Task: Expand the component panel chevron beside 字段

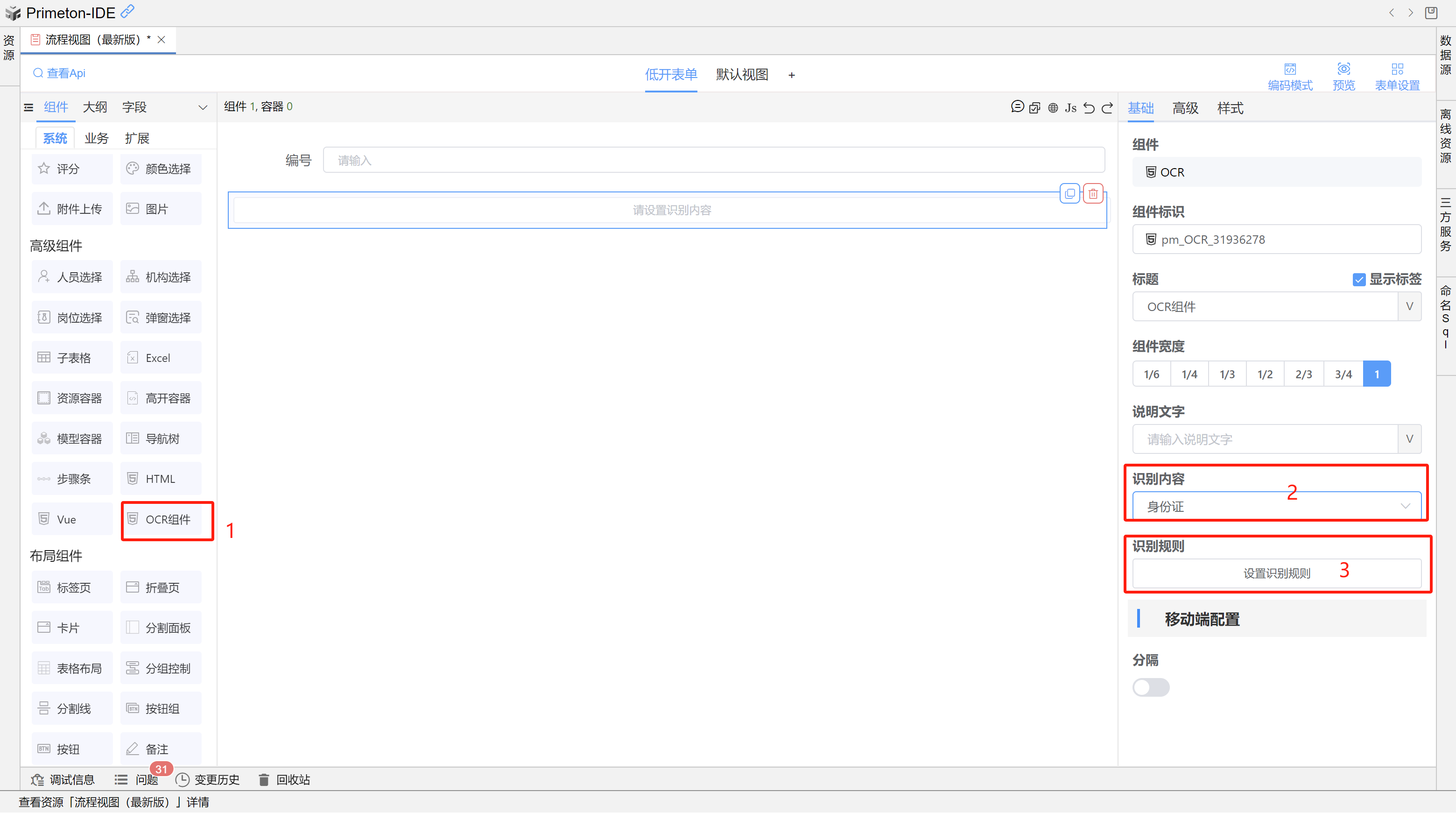Action: coord(203,107)
